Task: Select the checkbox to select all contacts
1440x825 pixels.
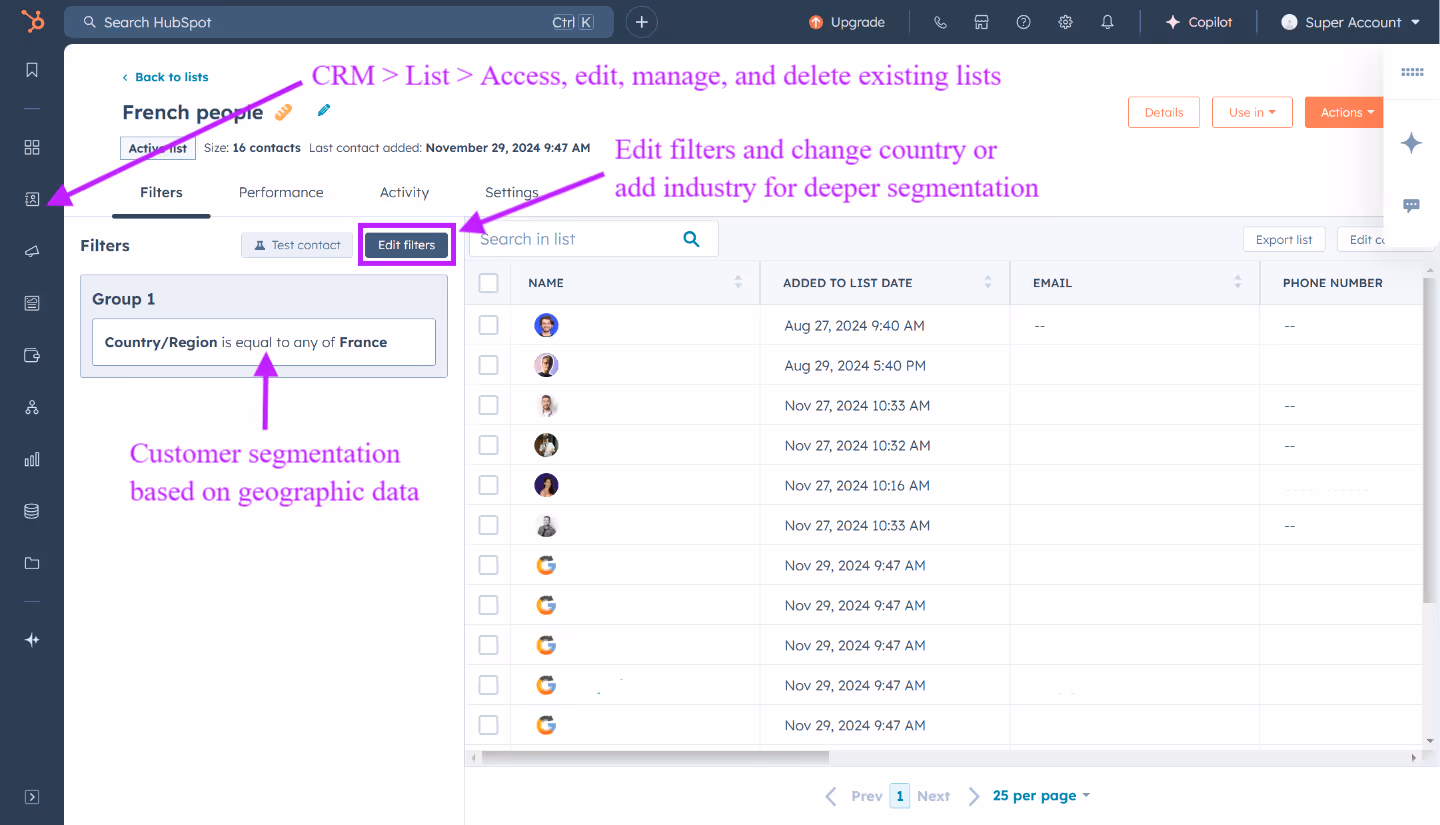Action: [x=488, y=282]
